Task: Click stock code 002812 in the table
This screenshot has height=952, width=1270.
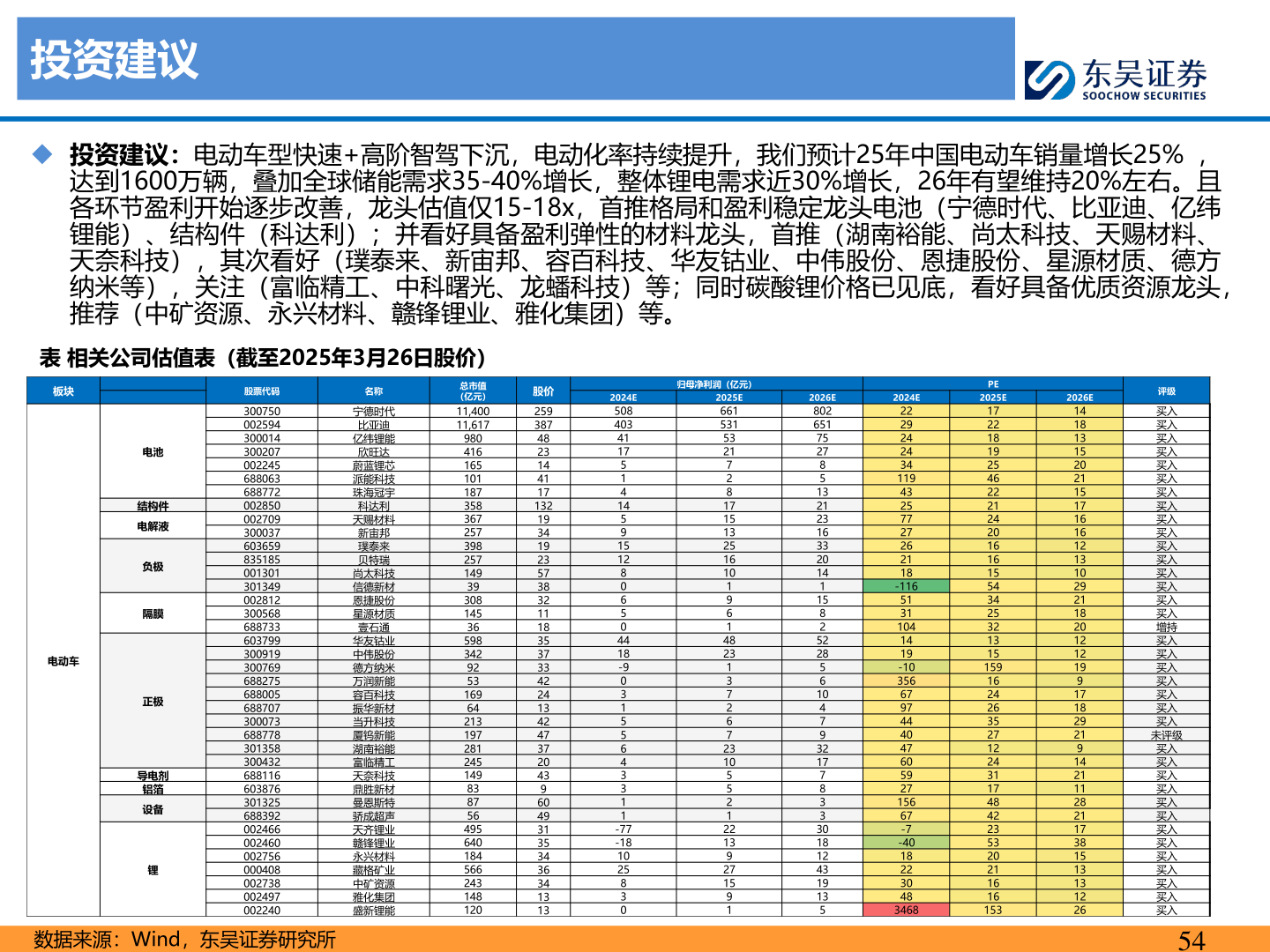Action: coord(262,600)
